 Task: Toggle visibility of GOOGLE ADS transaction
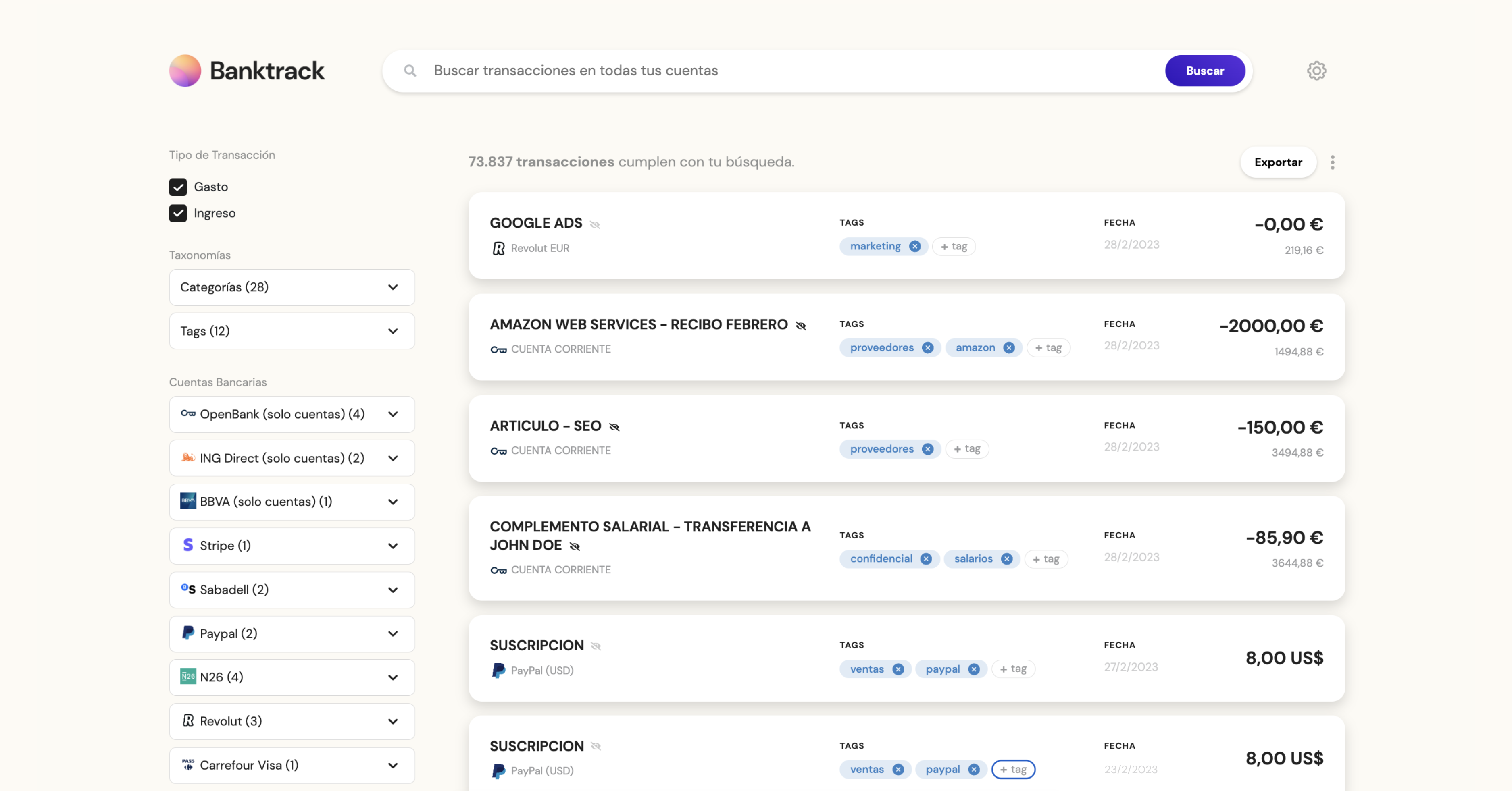595,224
